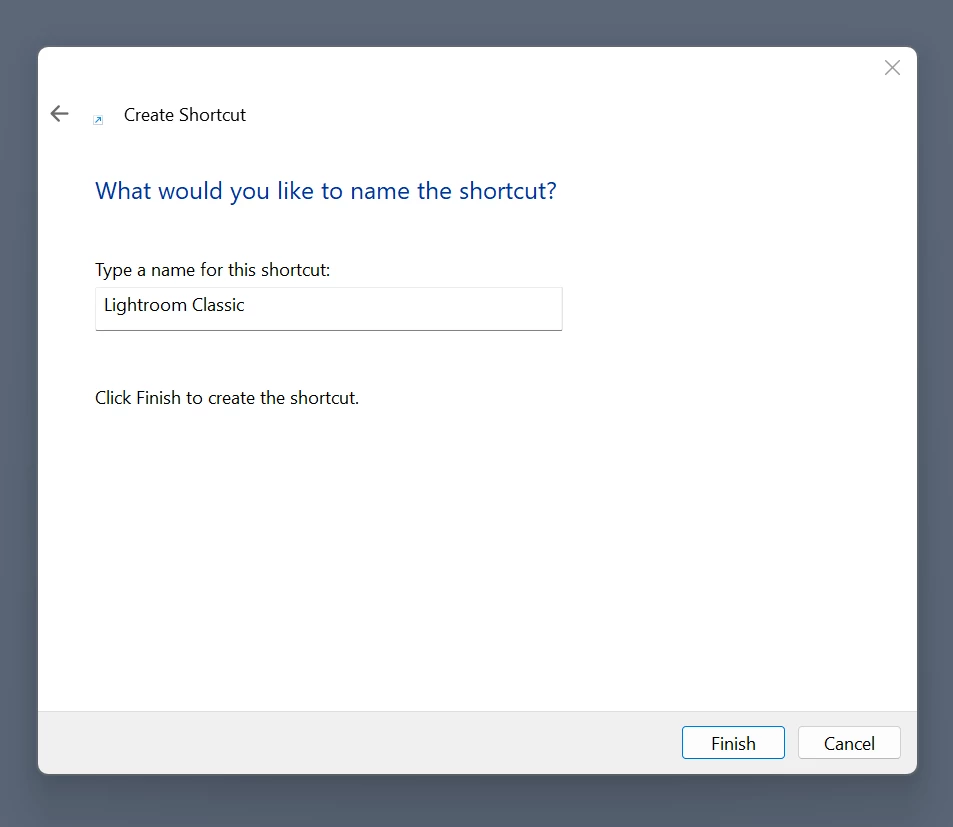The image size is (953, 827).
Task: Click the shortcut name input field
Action: pyautogui.click(x=329, y=309)
